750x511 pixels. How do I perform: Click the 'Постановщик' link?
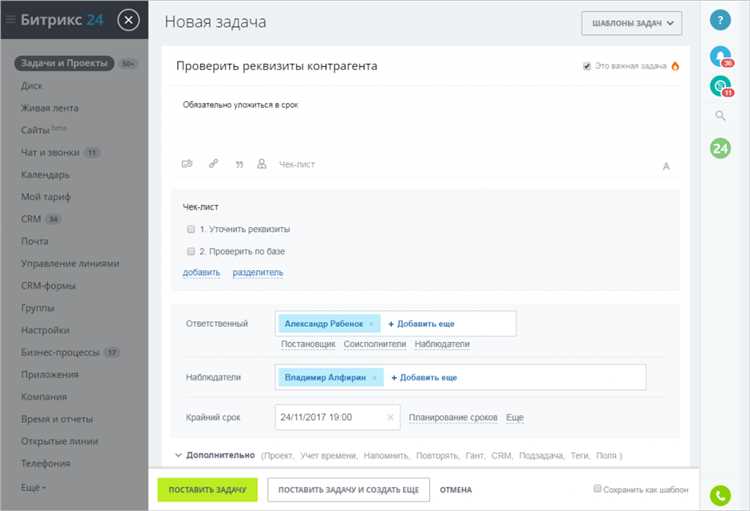click(x=308, y=344)
